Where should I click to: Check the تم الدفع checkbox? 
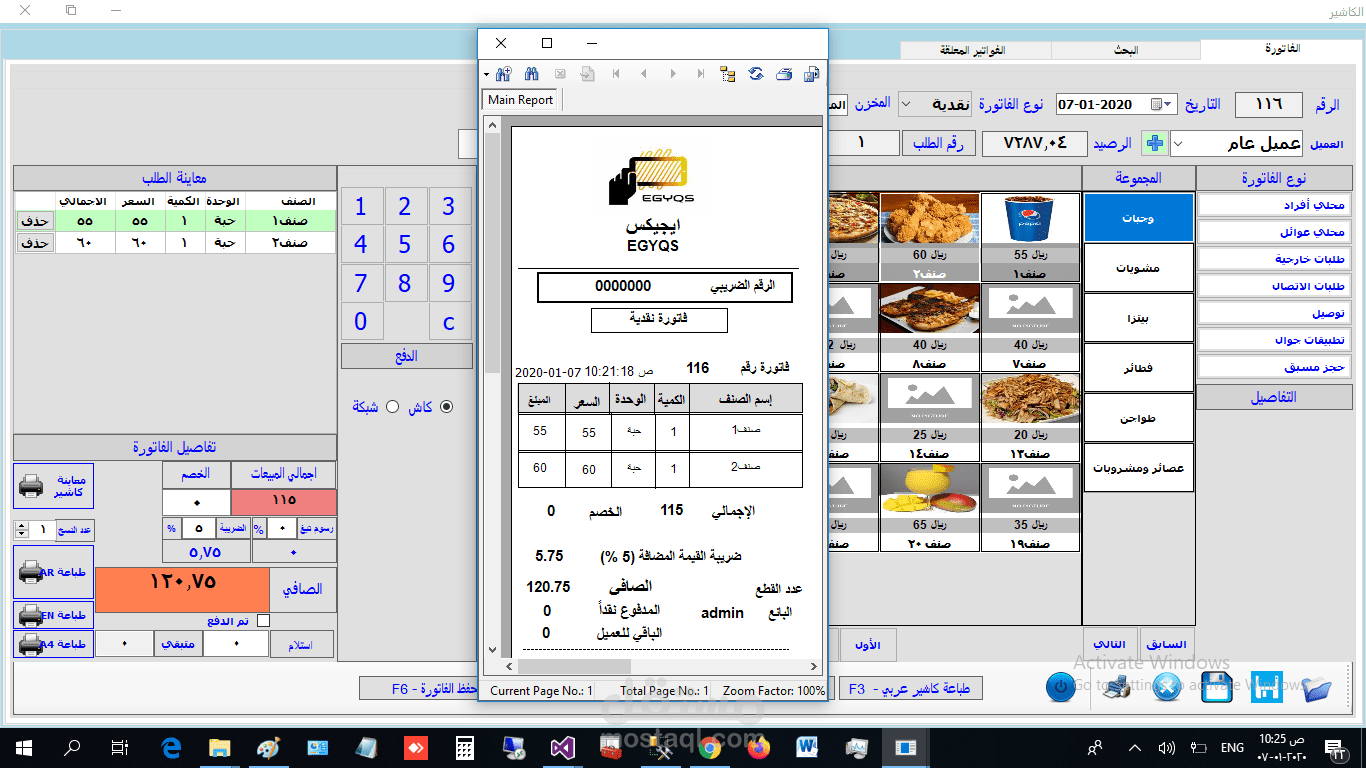pos(264,621)
